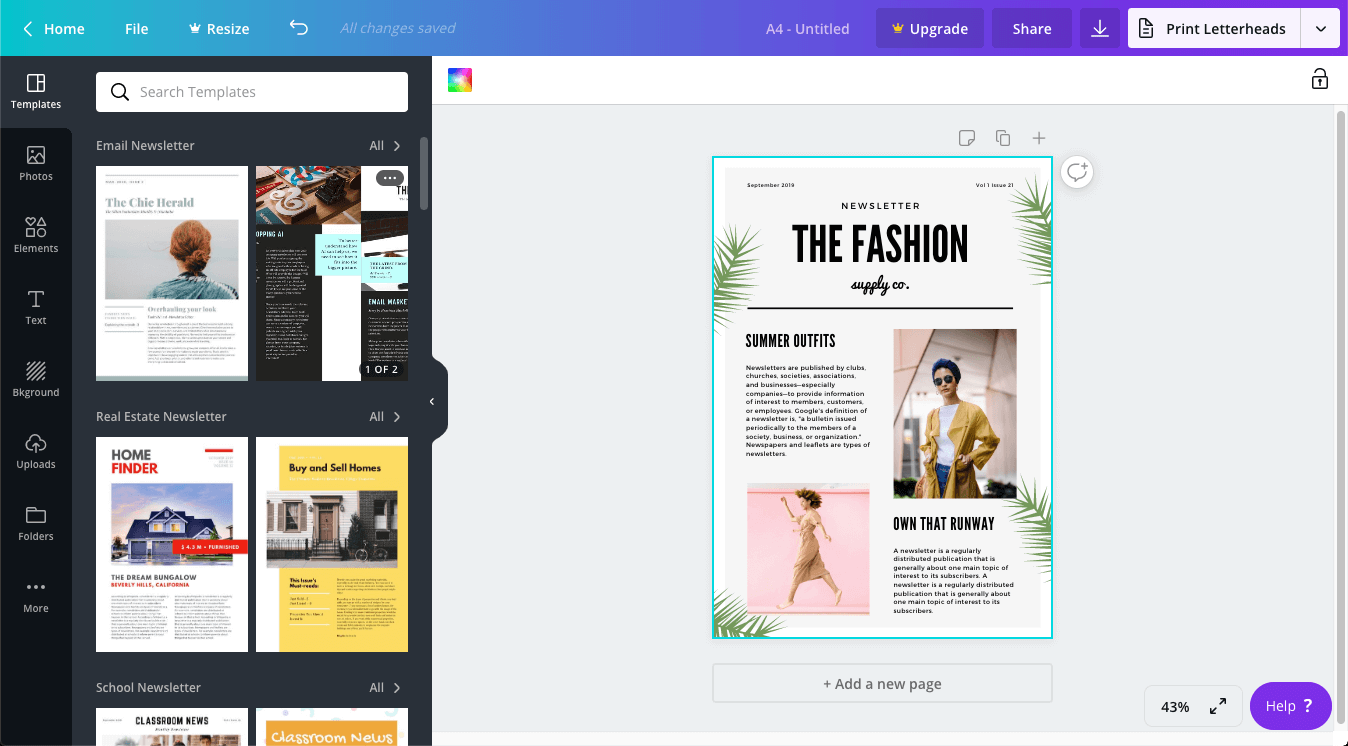This screenshot has height=746, width=1348.
Task: Click the School Newsletter category heading
Action: point(148,688)
